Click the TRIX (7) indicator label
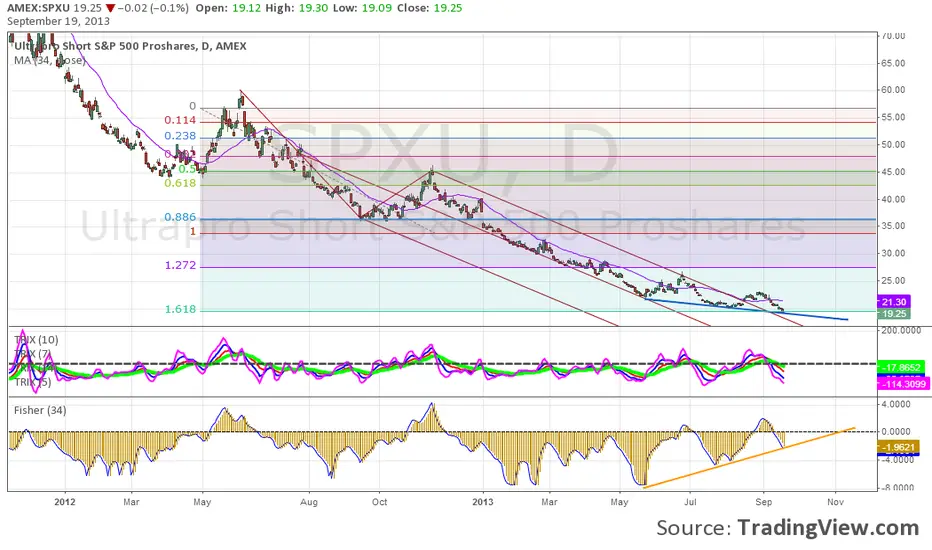932x550 pixels. tap(33, 354)
